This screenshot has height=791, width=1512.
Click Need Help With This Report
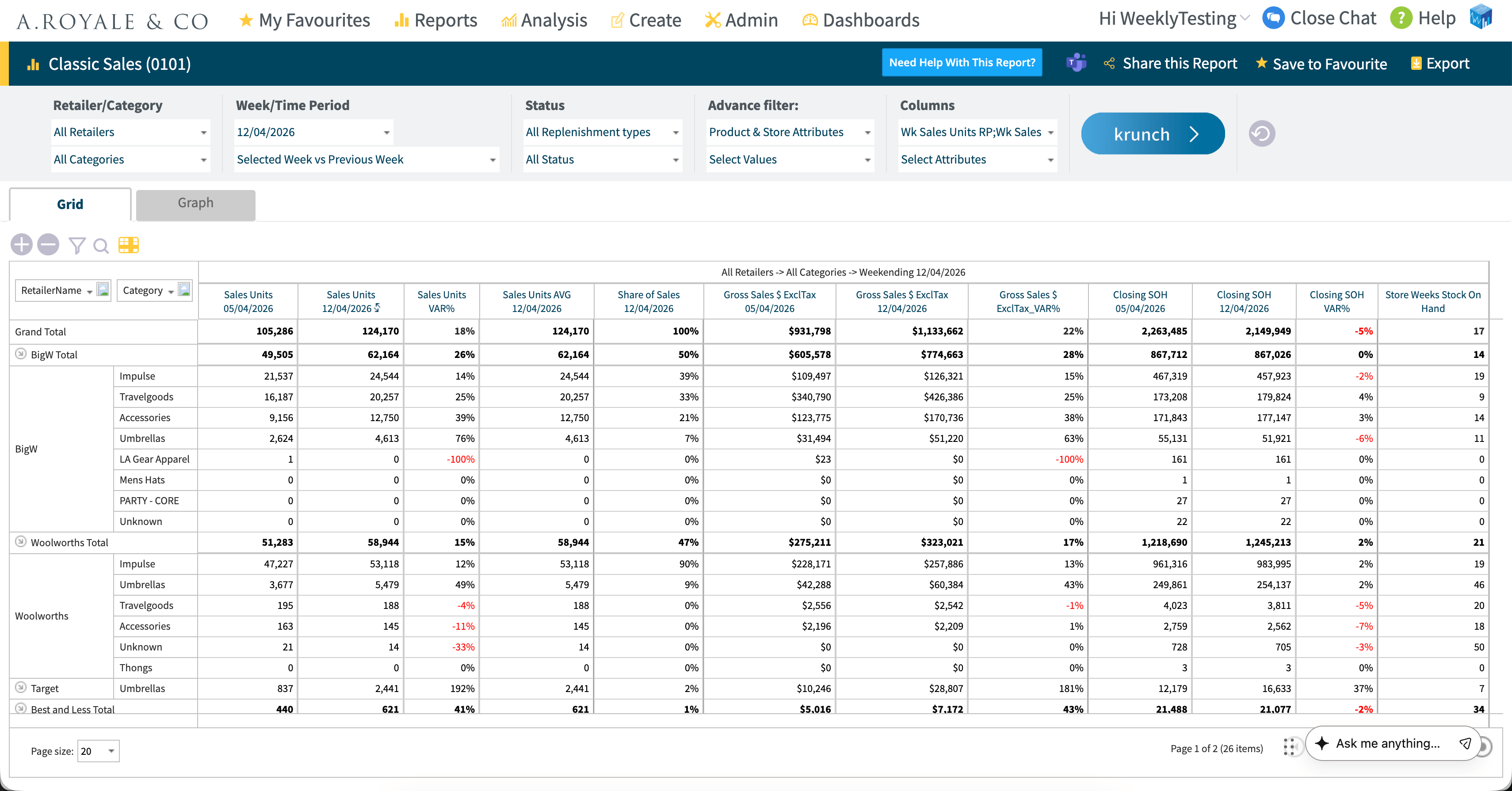(962, 62)
